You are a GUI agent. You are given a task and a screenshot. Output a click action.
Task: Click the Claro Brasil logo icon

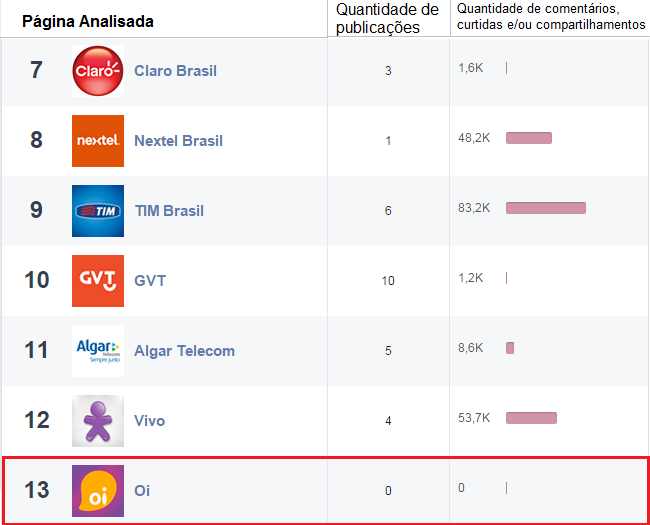click(98, 70)
